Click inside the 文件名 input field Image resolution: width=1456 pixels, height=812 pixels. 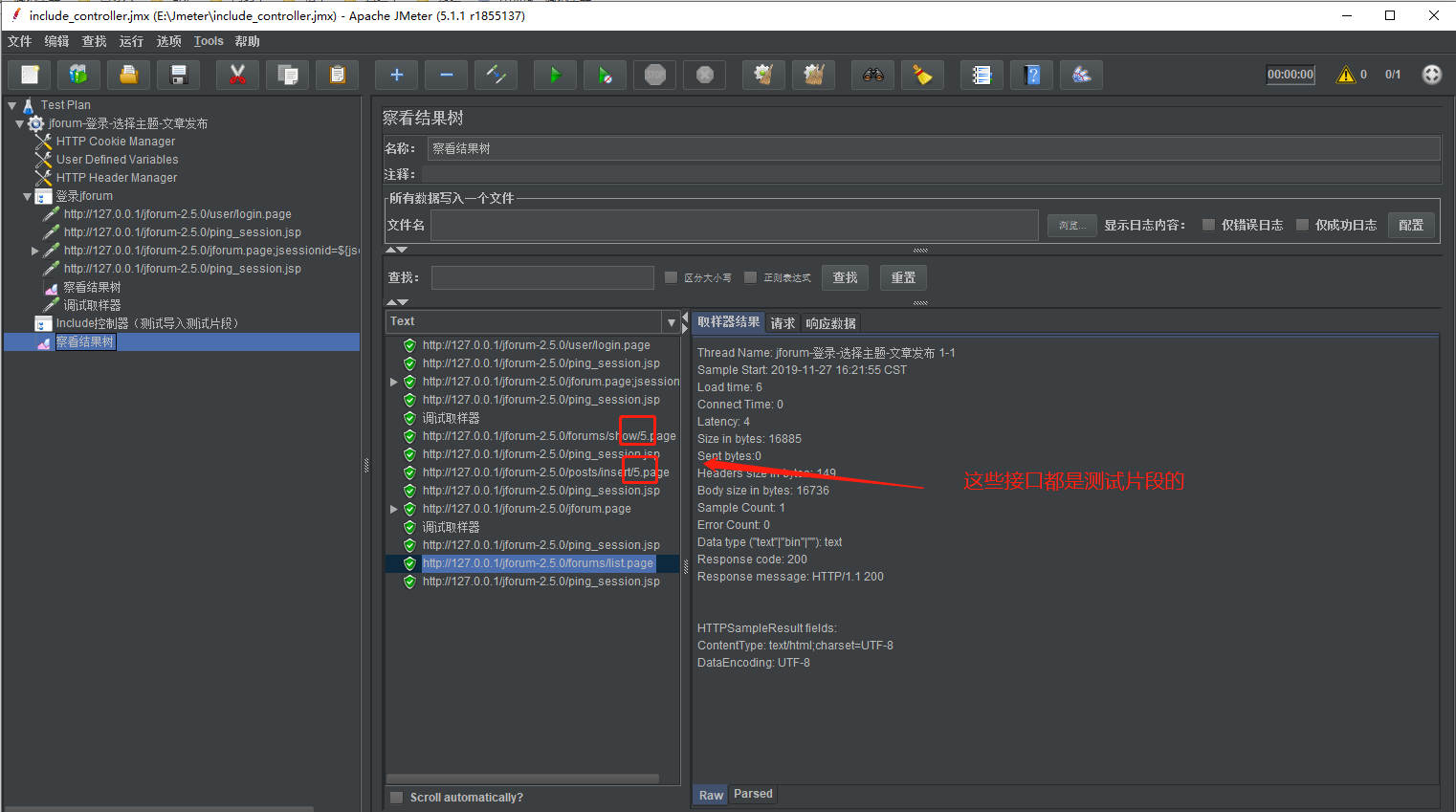tap(727, 225)
